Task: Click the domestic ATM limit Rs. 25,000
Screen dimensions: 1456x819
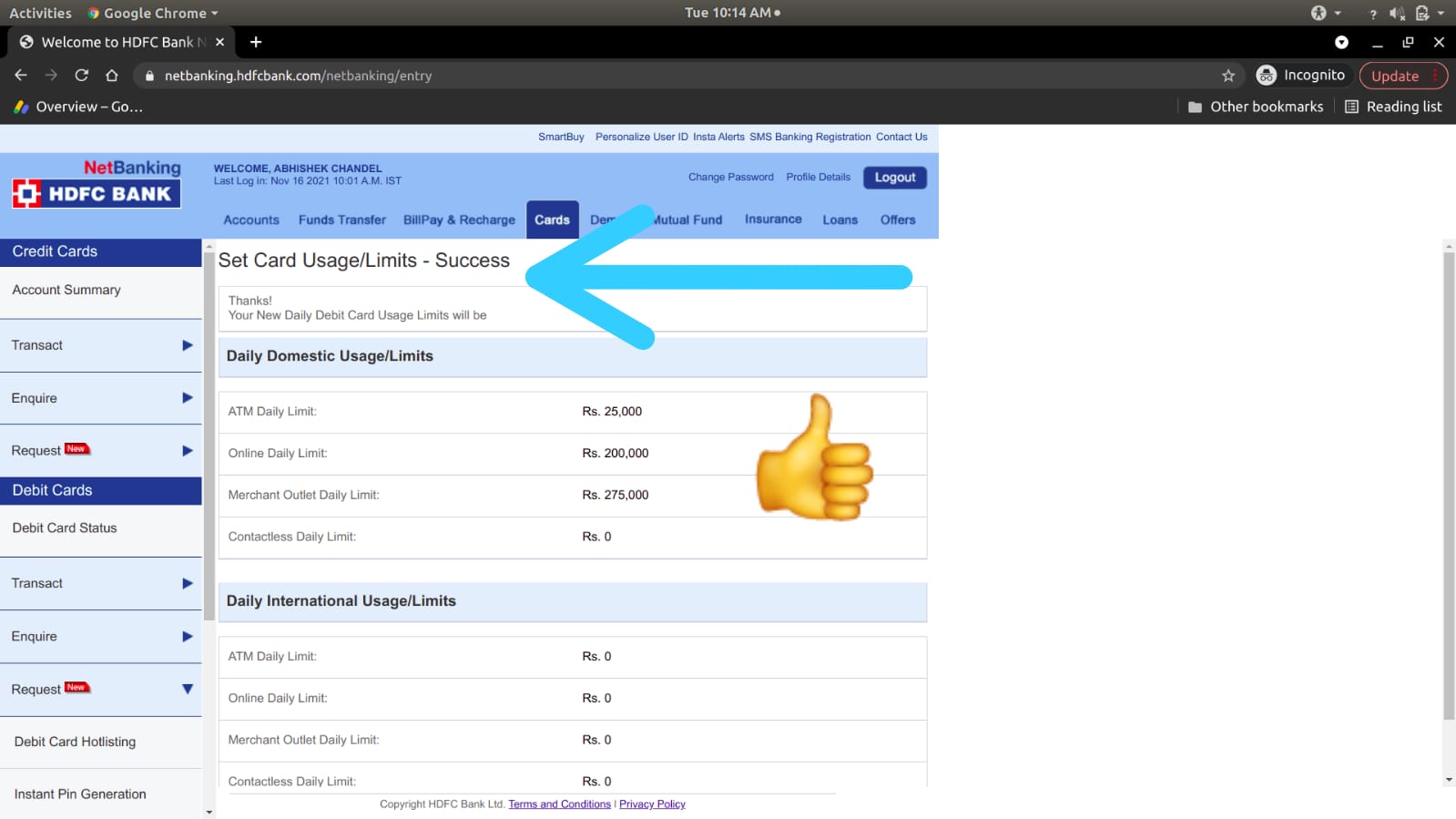Action: tap(612, 411)
